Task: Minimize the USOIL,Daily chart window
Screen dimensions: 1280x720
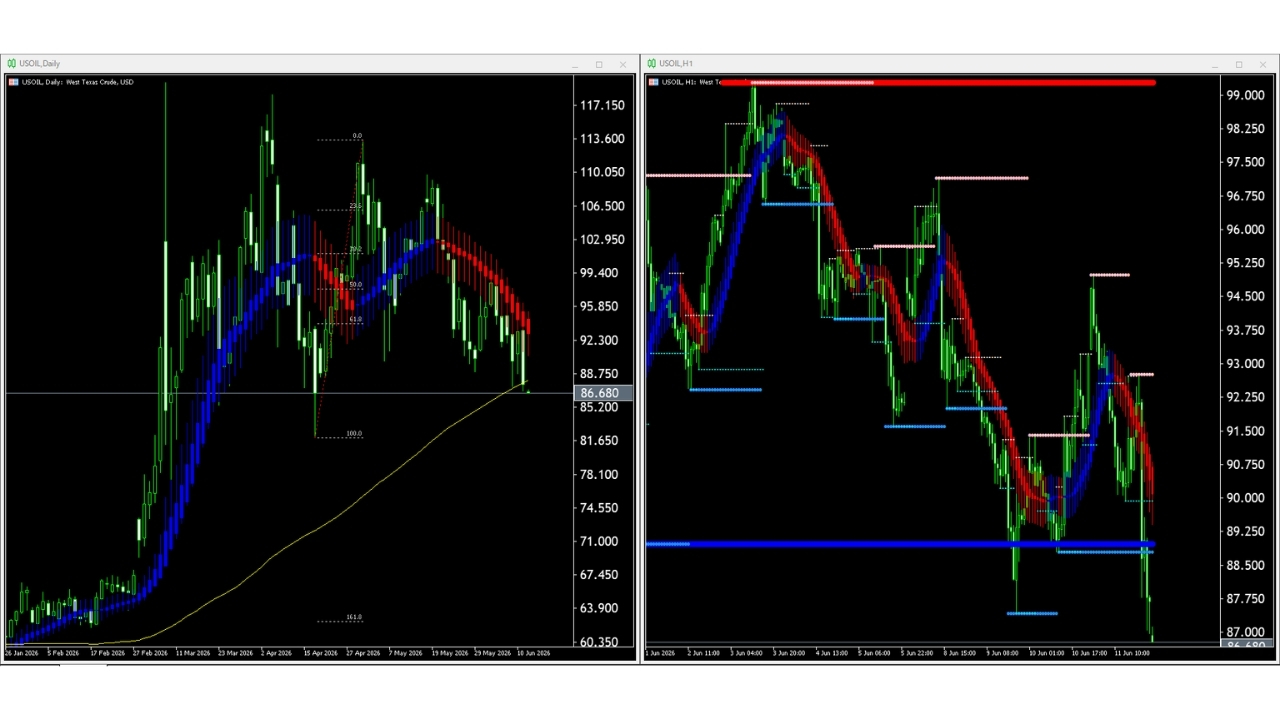Action: (576, 65)
